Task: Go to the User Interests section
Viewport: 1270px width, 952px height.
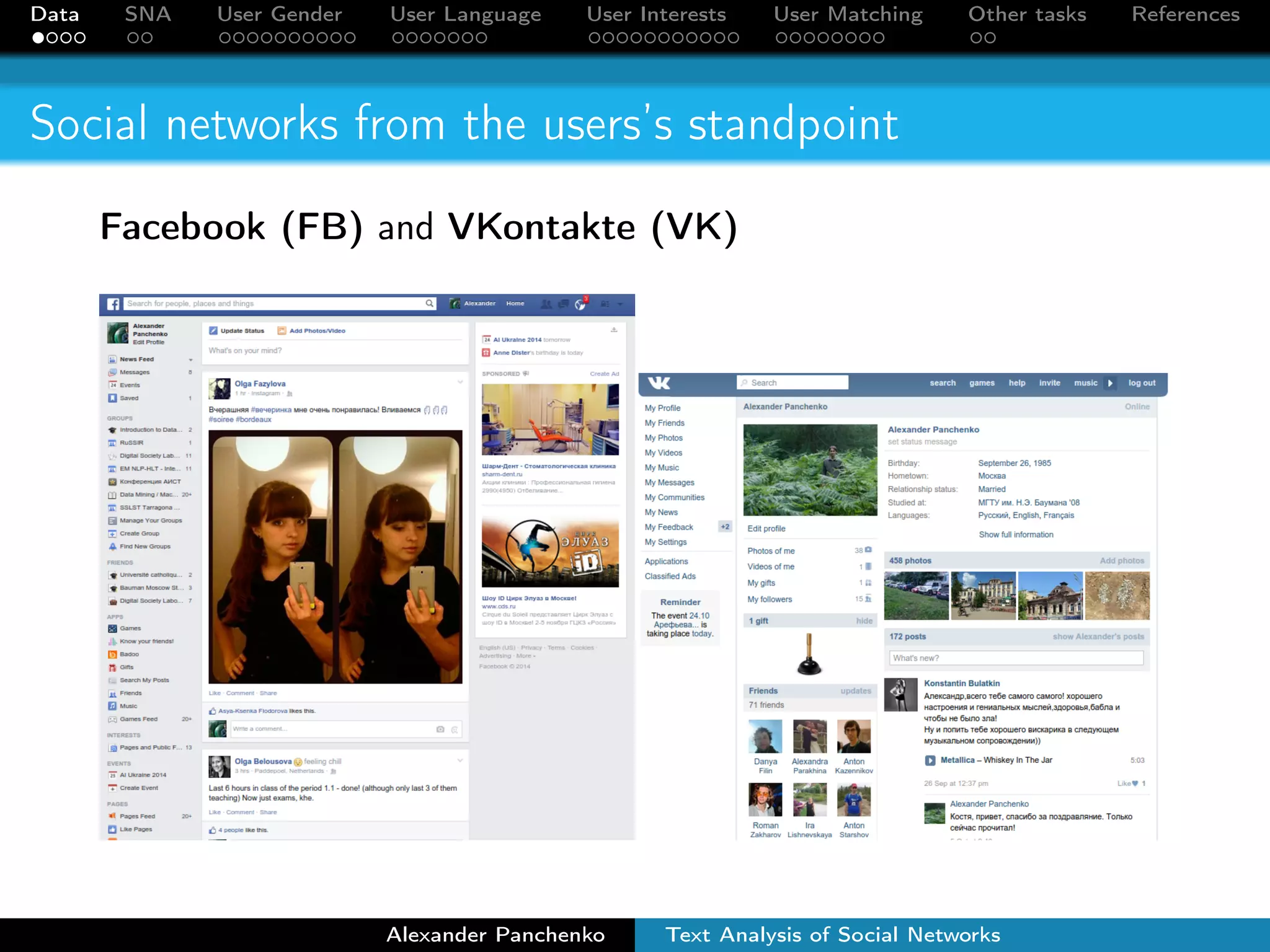Action: [657, 14]
